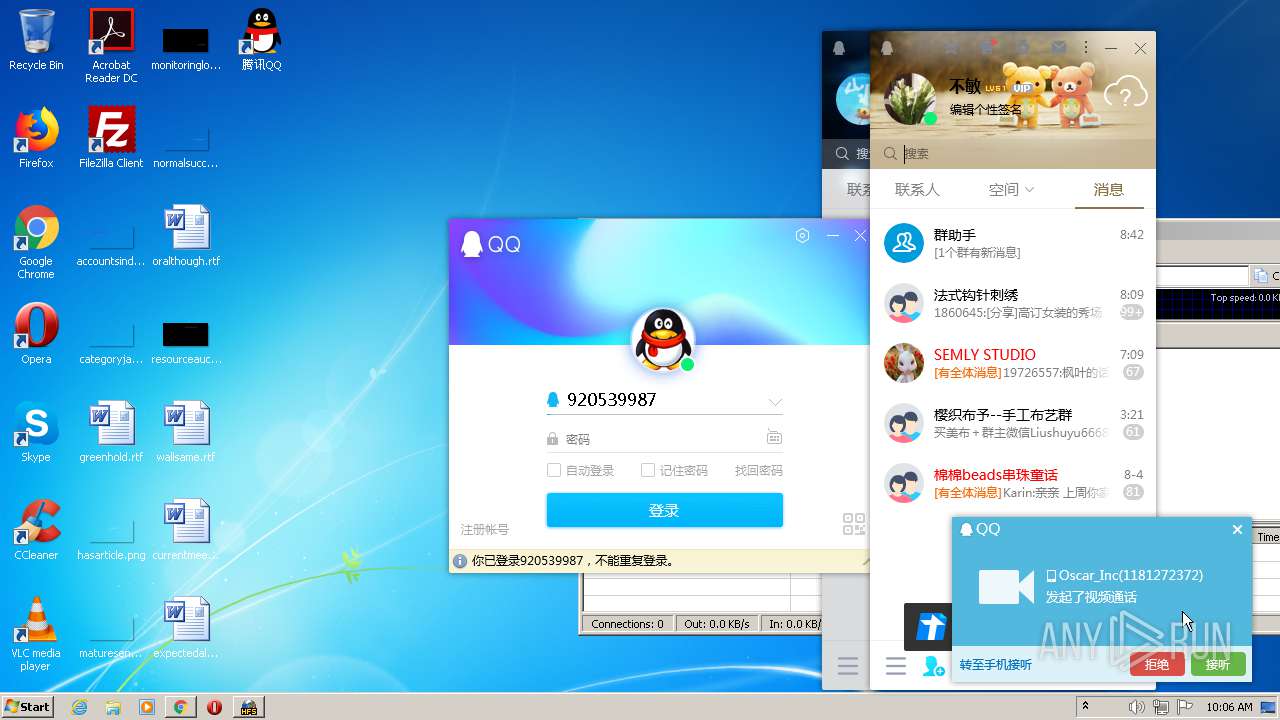
Task: Click the 不敏 profile avatar
Action: [x=911, y=98]
